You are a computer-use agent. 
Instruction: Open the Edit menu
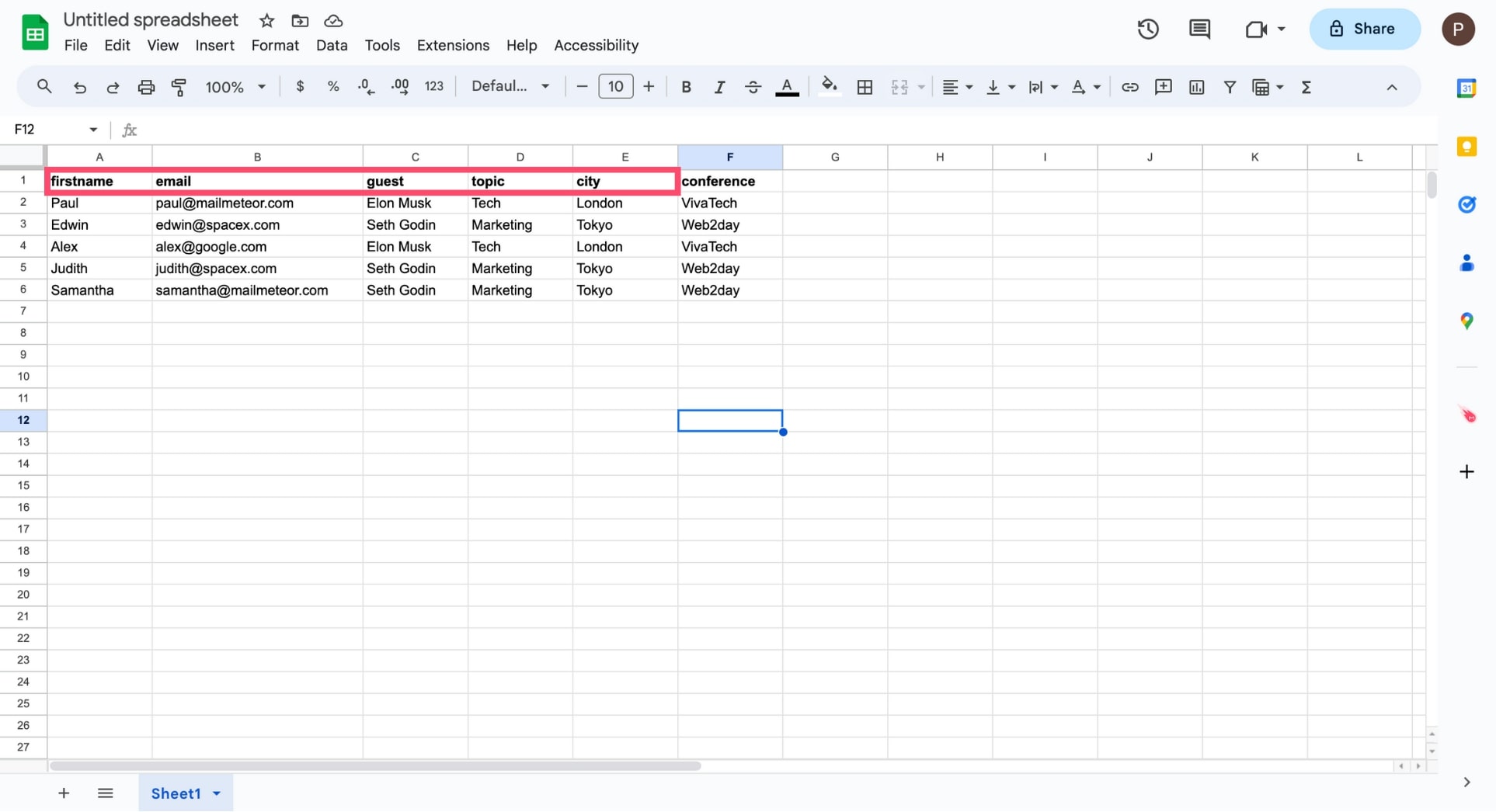coord(117,45)
